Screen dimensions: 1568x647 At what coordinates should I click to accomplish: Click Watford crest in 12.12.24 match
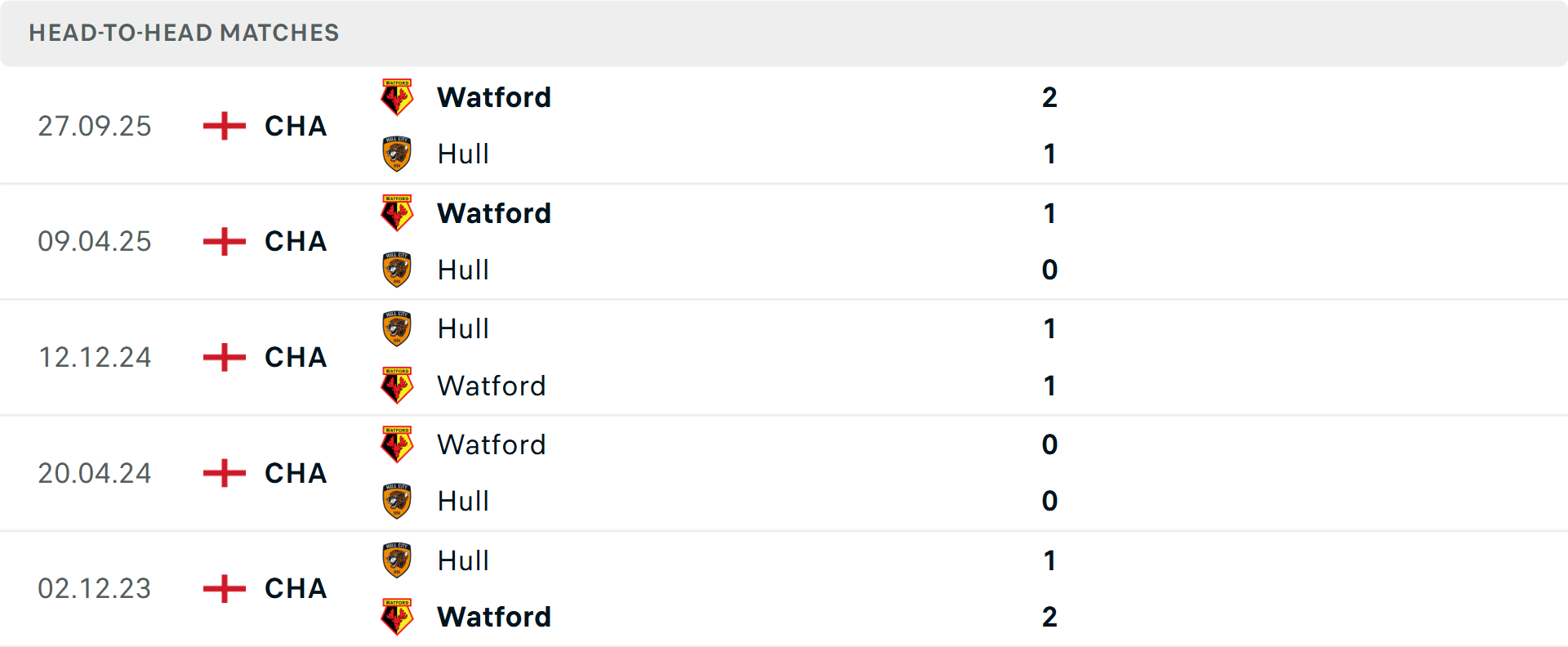[x=397, y=386]
